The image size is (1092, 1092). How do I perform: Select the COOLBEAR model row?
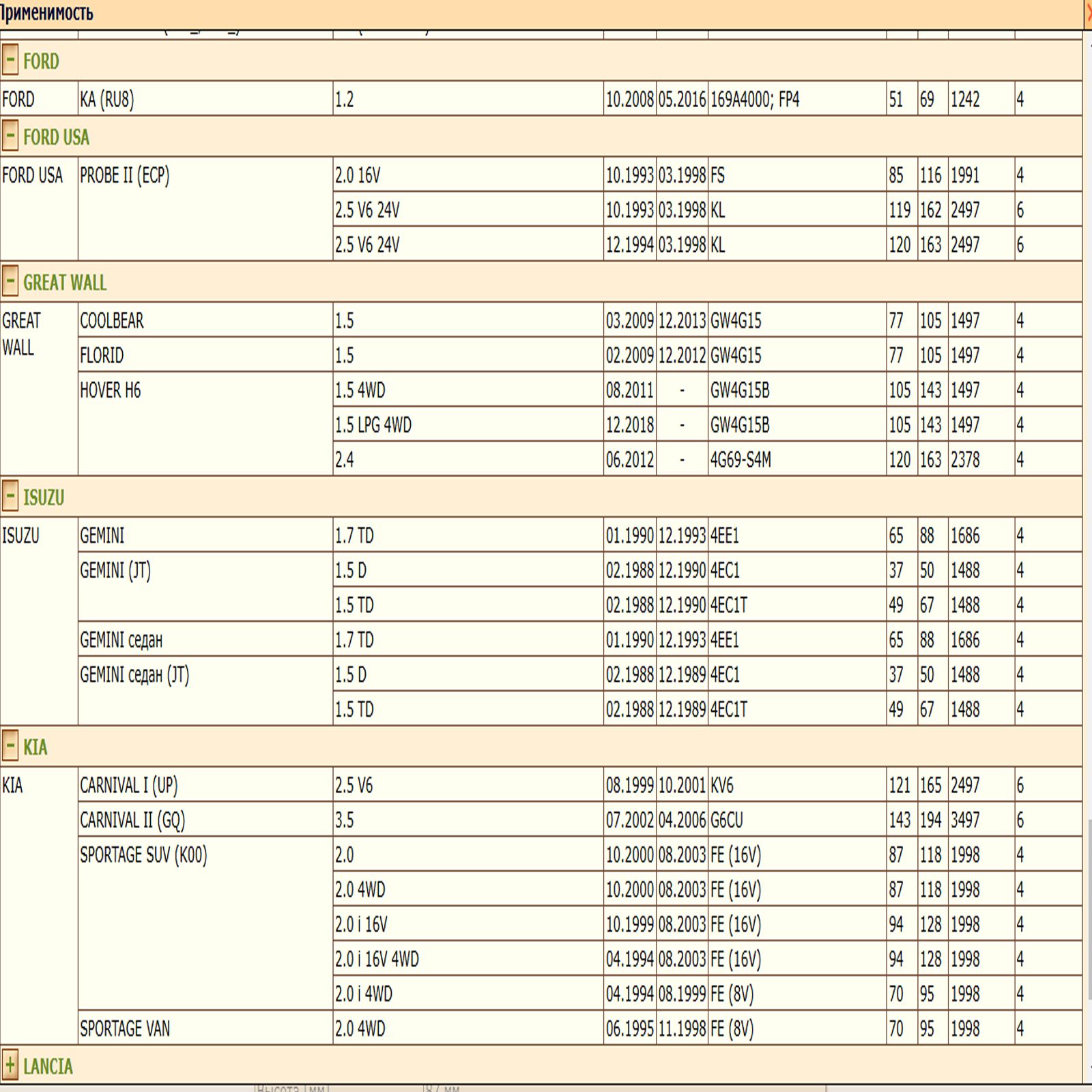click(112, 321)
